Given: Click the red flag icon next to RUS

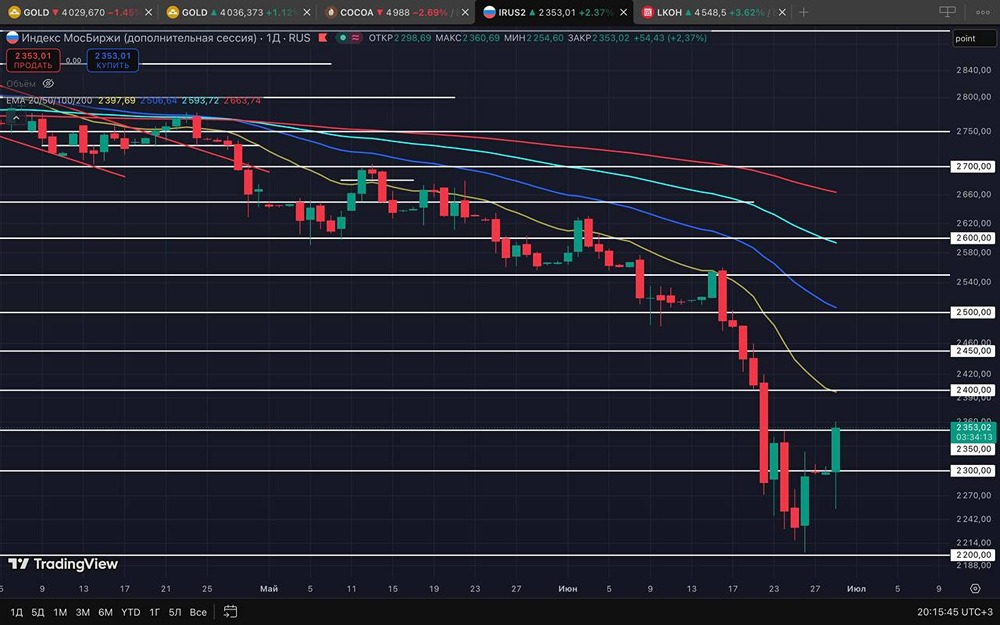Looking at the screenshot, I should [323, 38].
